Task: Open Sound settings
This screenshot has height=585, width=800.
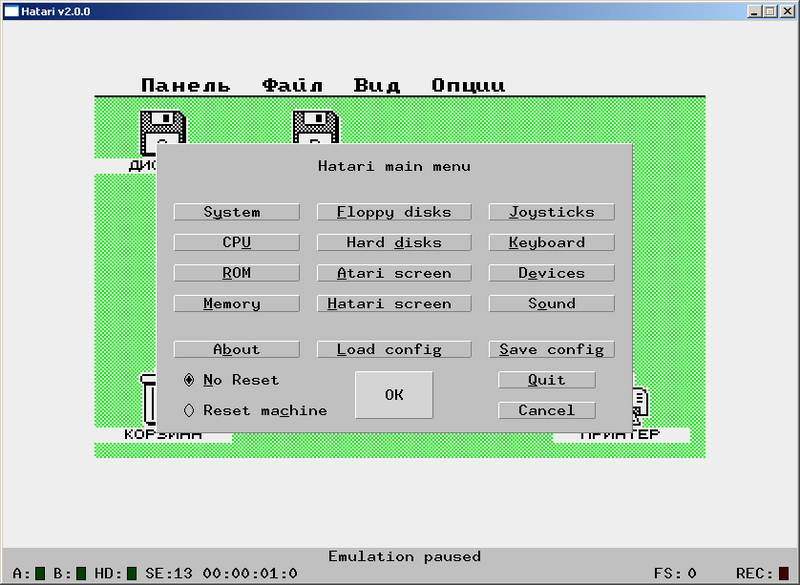Action: click(x=552, y=303)
